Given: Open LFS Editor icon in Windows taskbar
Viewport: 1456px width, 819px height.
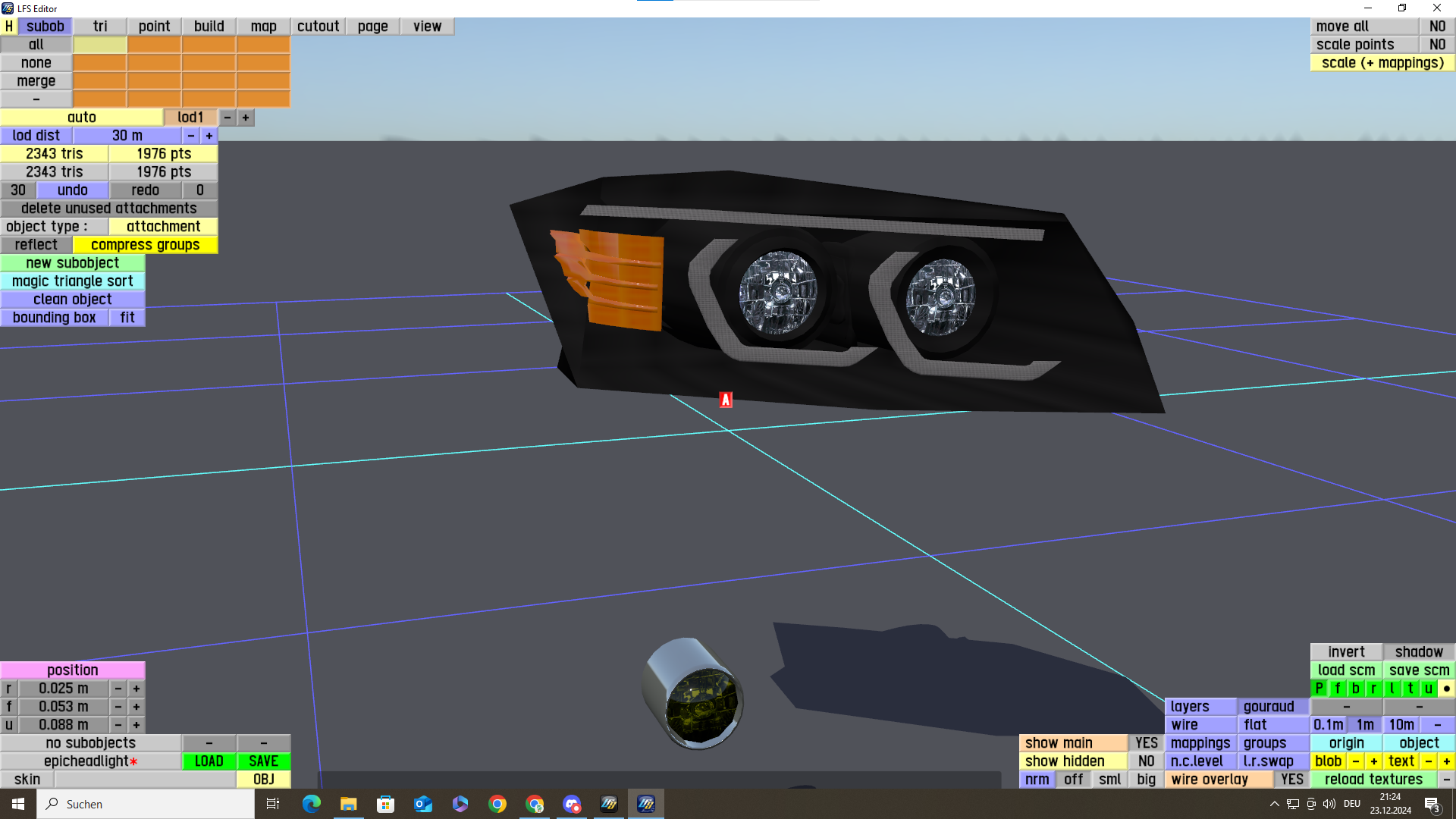Looking at the screenshot, I should [x=646, y=804].
